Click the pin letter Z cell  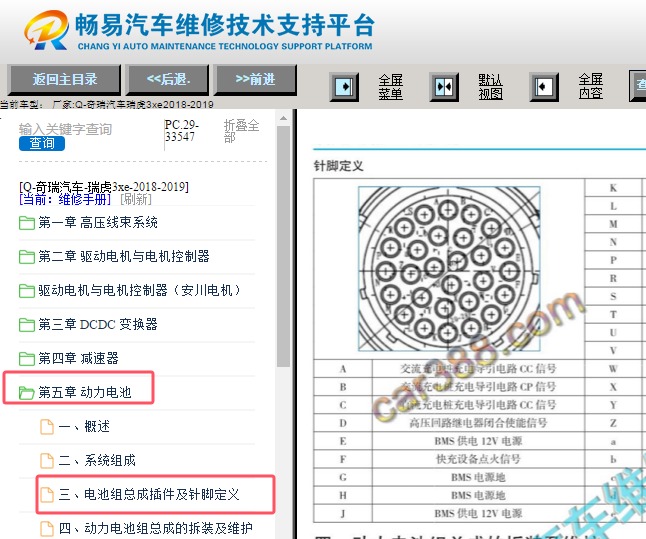(613, 423)
